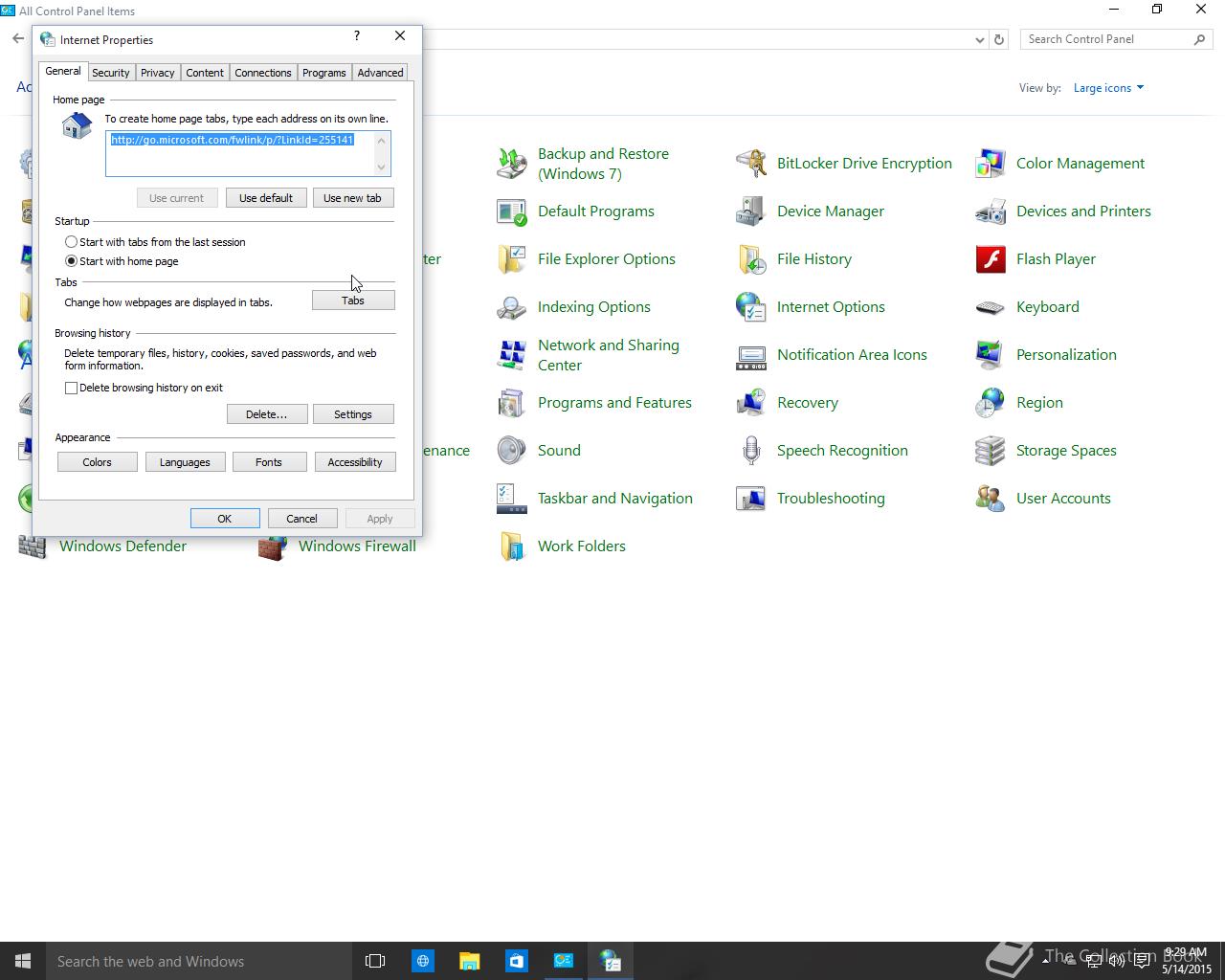The width and height of the screenshot is (1225, 980).
Task: Click the Task View taskbar icon
Action: coord(375,961)
